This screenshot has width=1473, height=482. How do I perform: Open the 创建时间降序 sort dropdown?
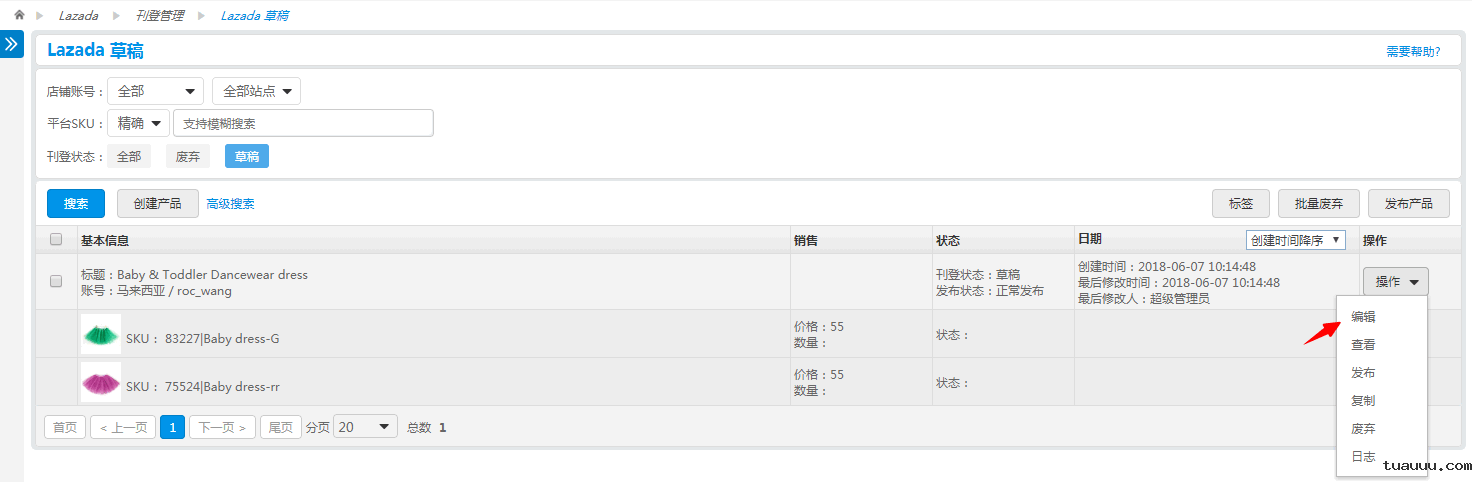(1296, 240)
